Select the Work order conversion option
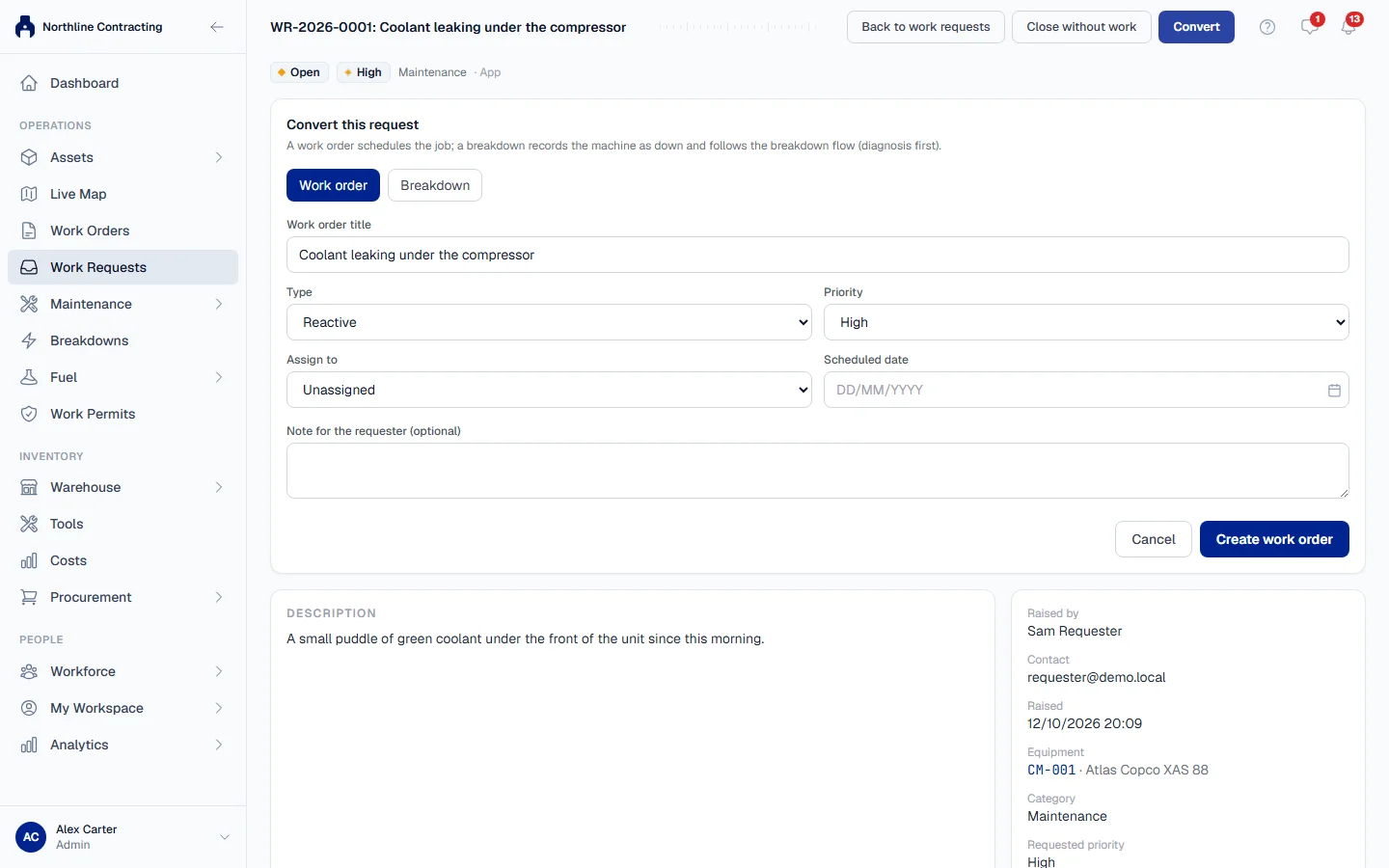1389x868 pixels. (333, 185)
